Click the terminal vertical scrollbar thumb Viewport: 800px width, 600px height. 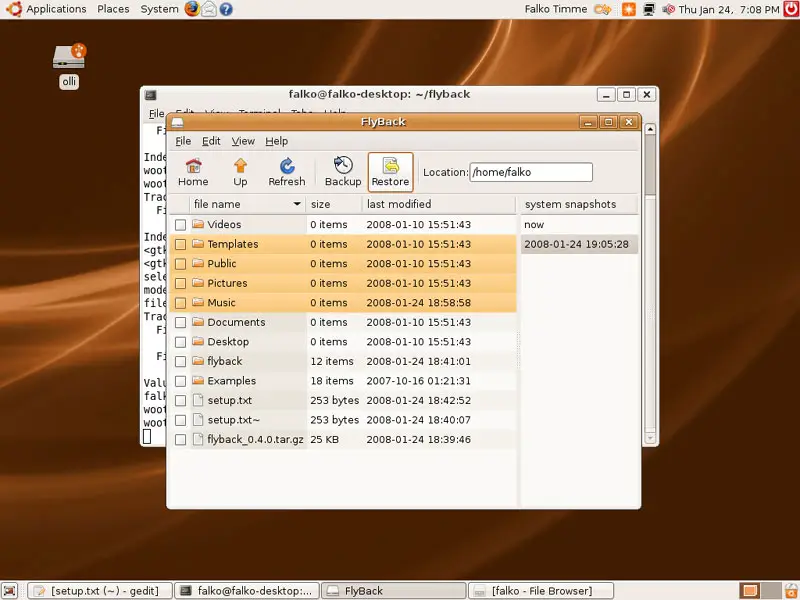pyautogui.click(x=650, y=165)
